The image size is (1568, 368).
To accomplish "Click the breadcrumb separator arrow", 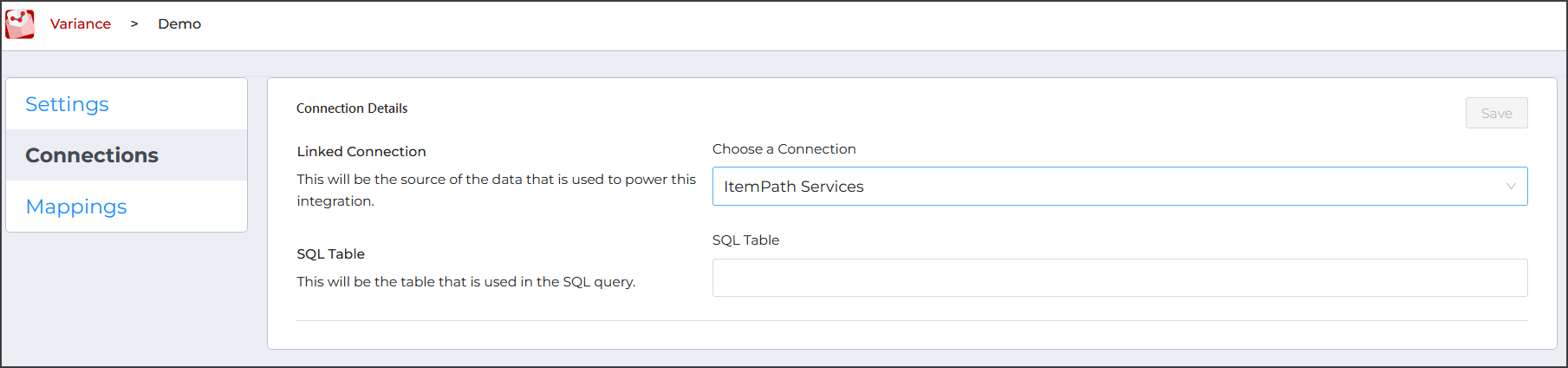I will pyautogui.click(x=134, y=24).
